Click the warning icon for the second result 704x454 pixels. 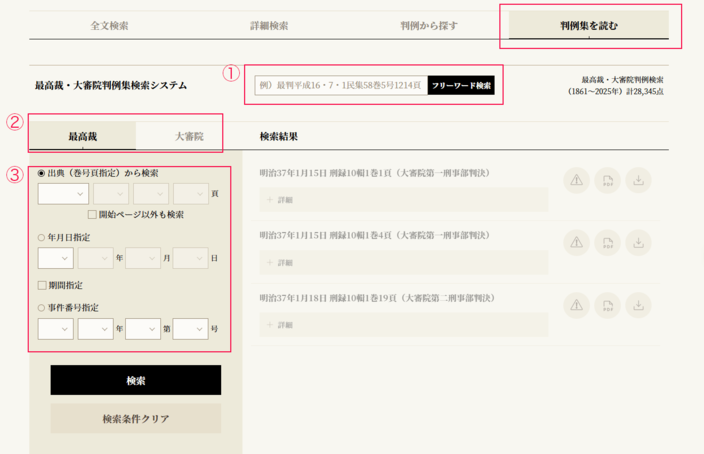pyautogui.click(x=577, y=243)
